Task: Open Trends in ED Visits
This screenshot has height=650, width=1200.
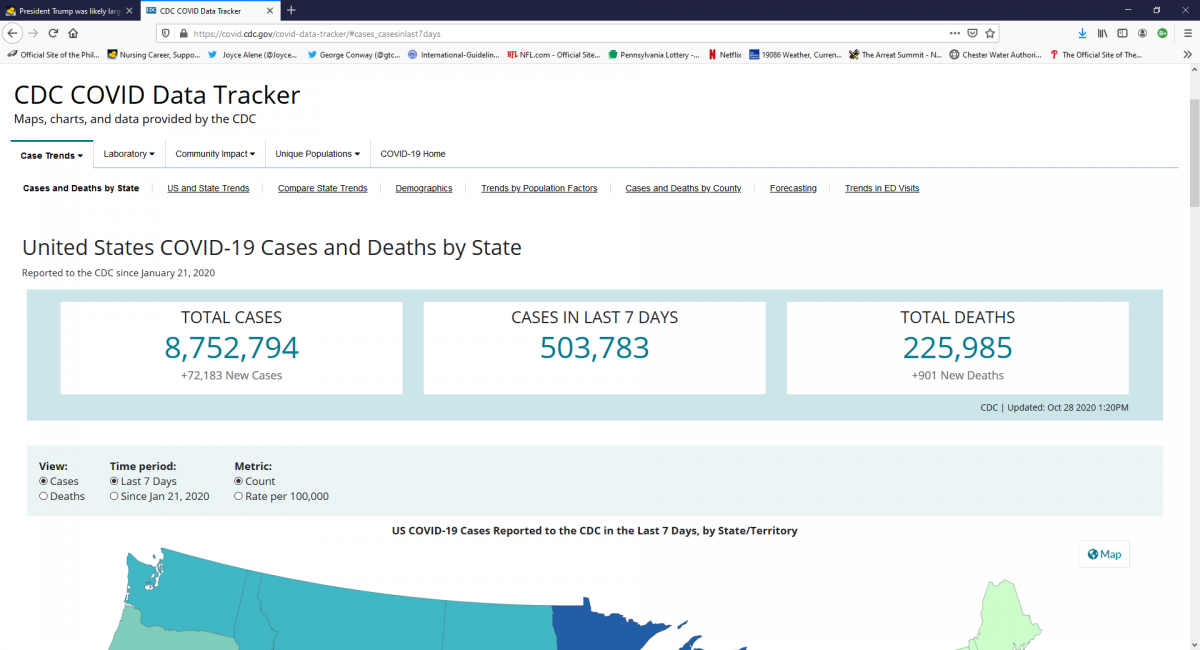Action: [882, 188]
